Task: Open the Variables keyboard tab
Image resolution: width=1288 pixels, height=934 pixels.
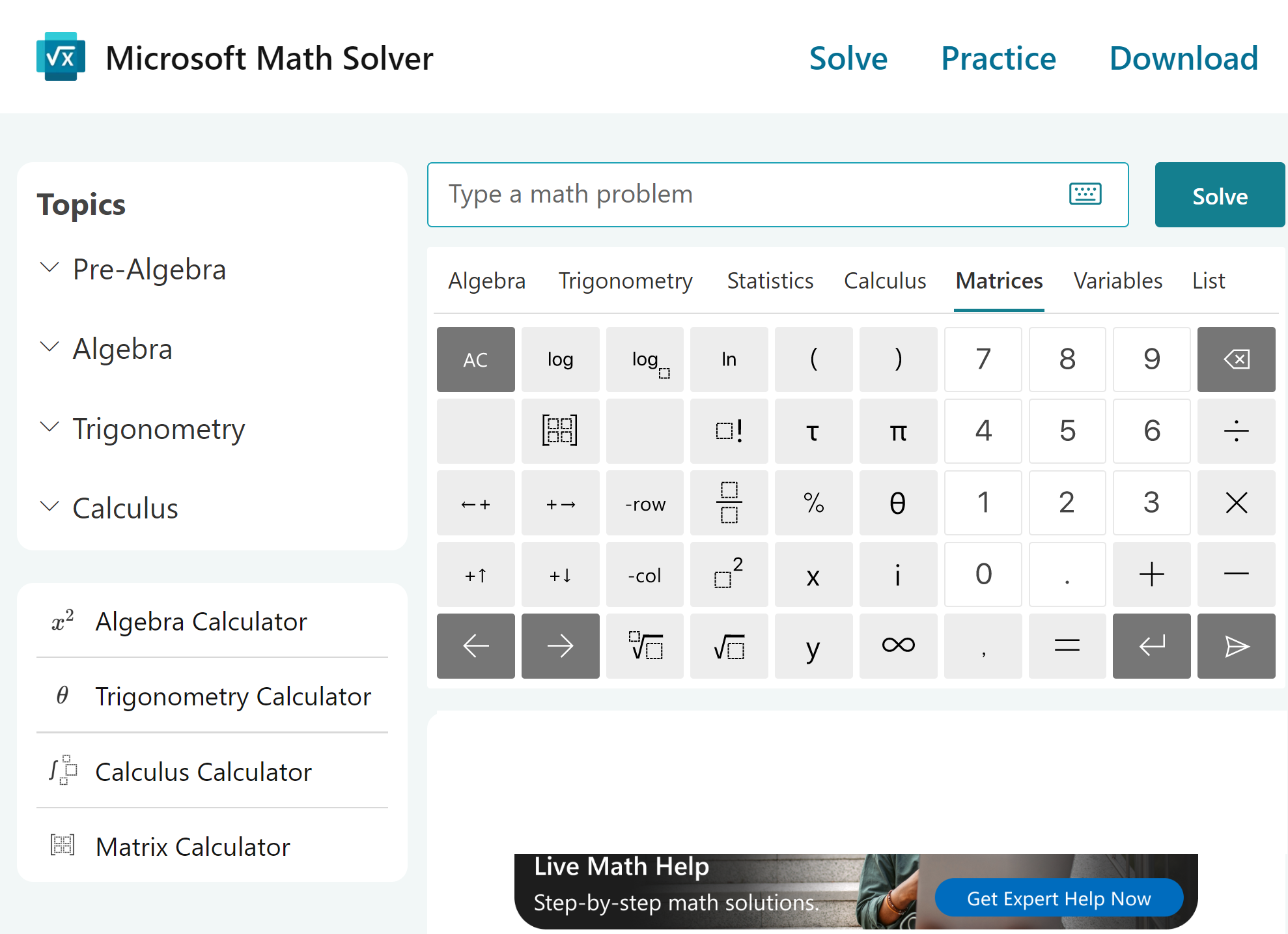Action: (x=1117, y=281)
